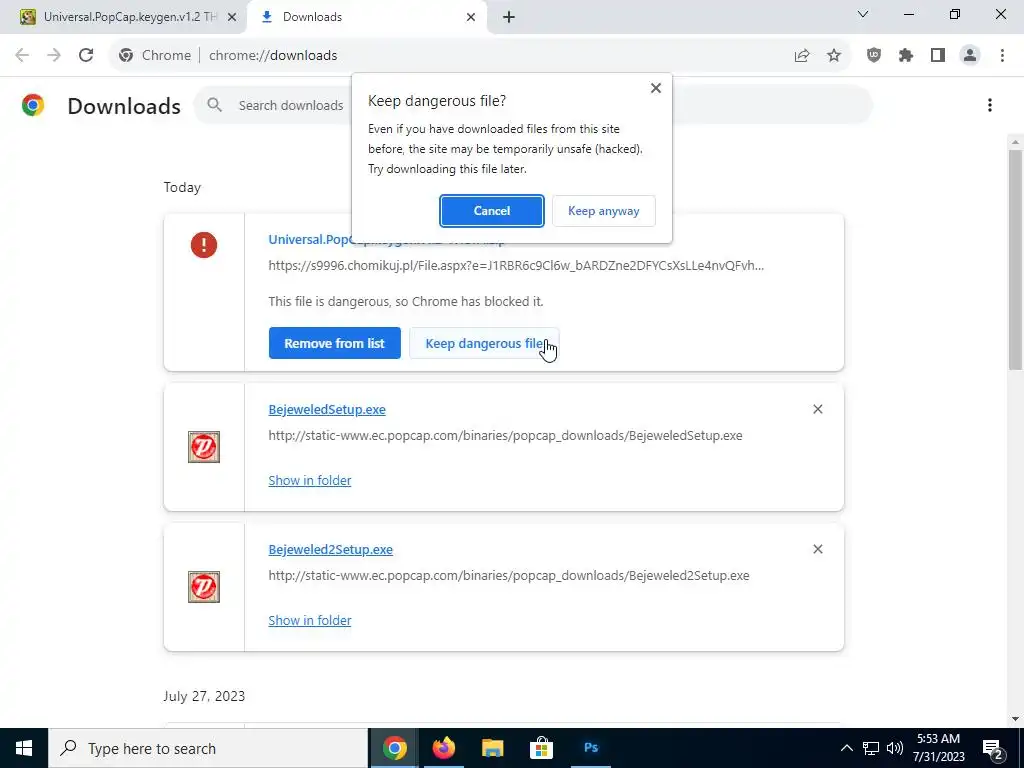Click the Chrome logo beside Downloads heading

(x=33, y=105)
